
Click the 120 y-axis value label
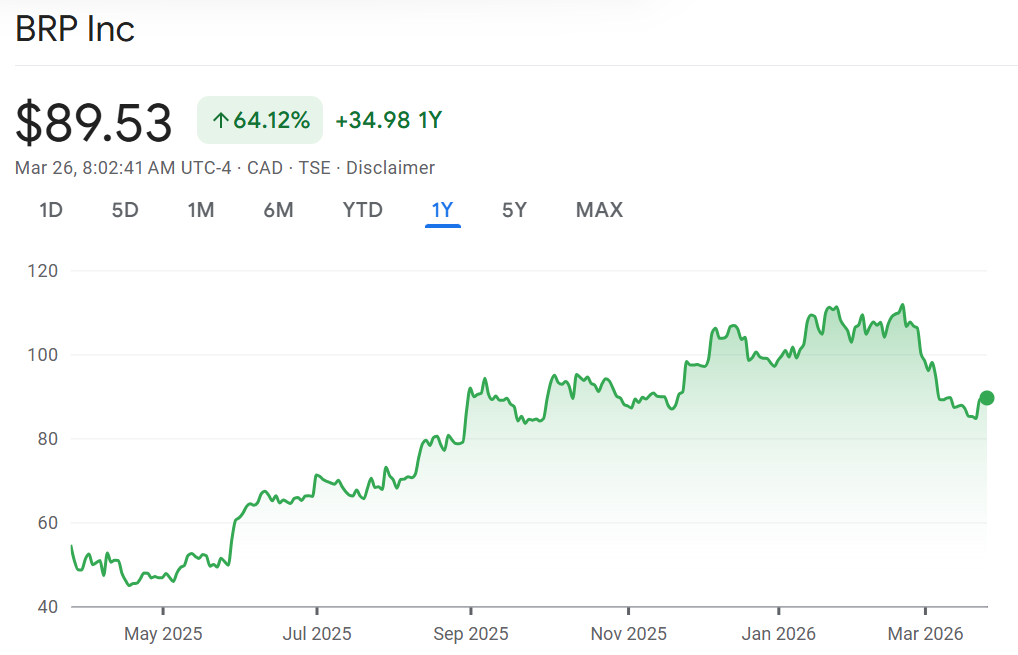44,271
